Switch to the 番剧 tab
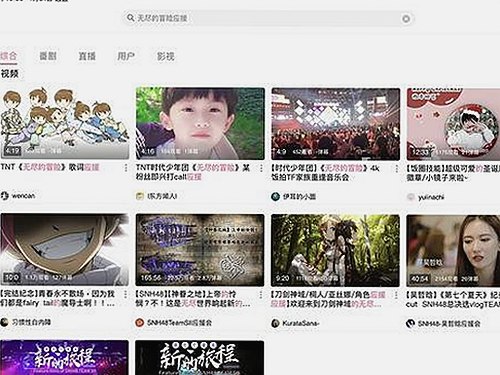Image resolution: width=500 pixels, height=375 pixels. [48, 56]
